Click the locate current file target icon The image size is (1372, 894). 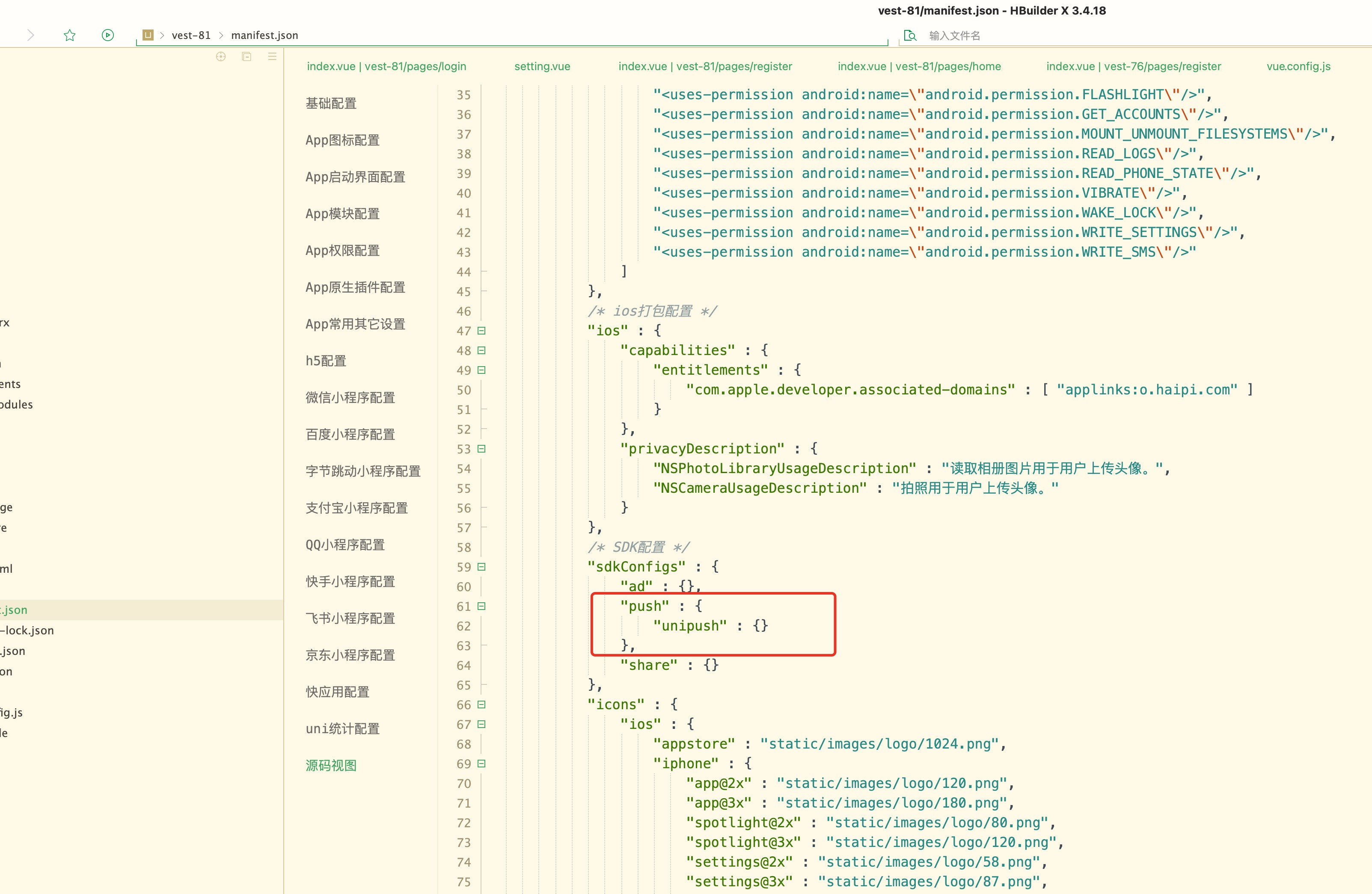tap(221, 56)
